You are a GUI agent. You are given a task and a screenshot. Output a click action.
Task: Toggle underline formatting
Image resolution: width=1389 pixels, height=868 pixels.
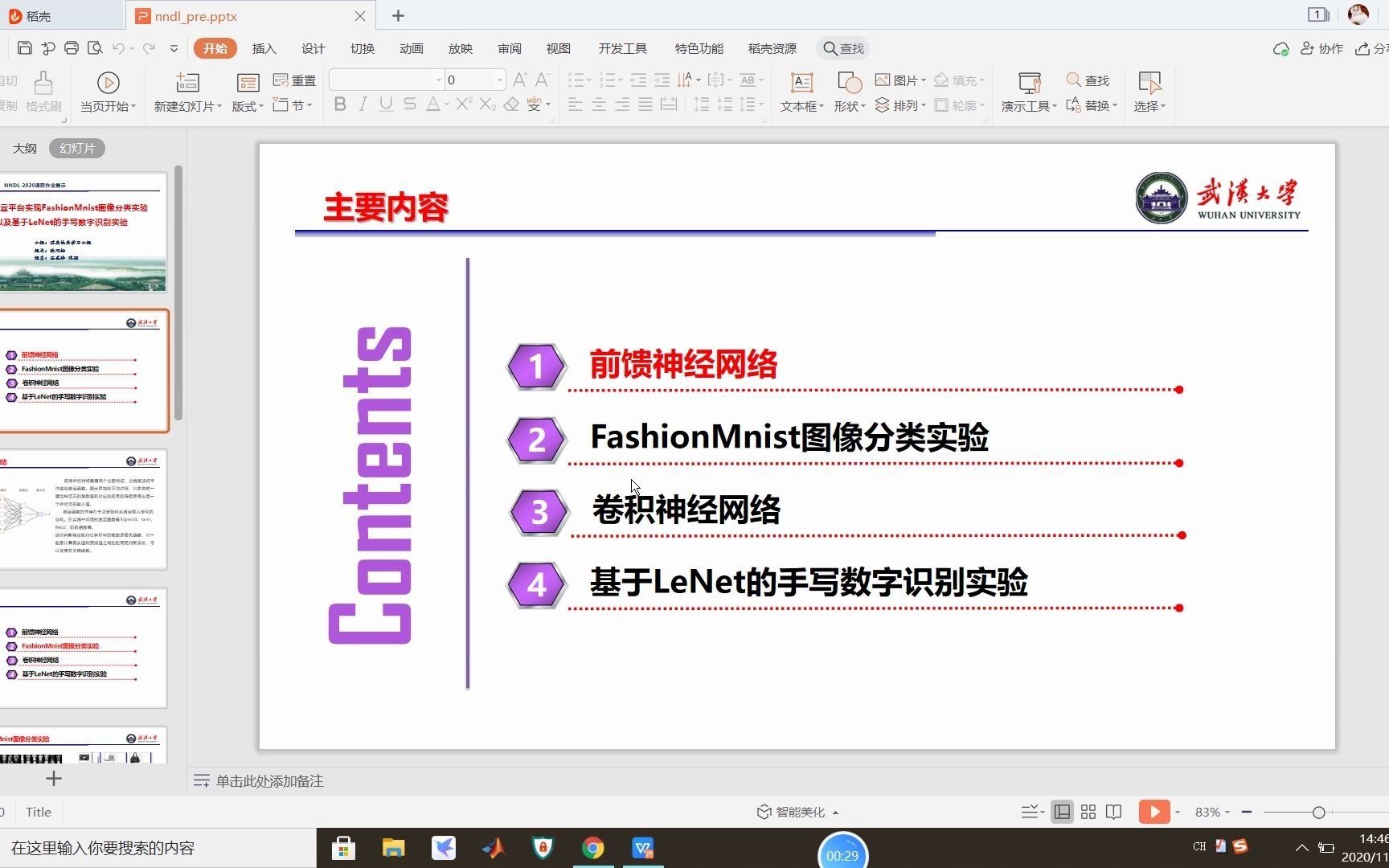pyautogui.click(x=386, y=104)
